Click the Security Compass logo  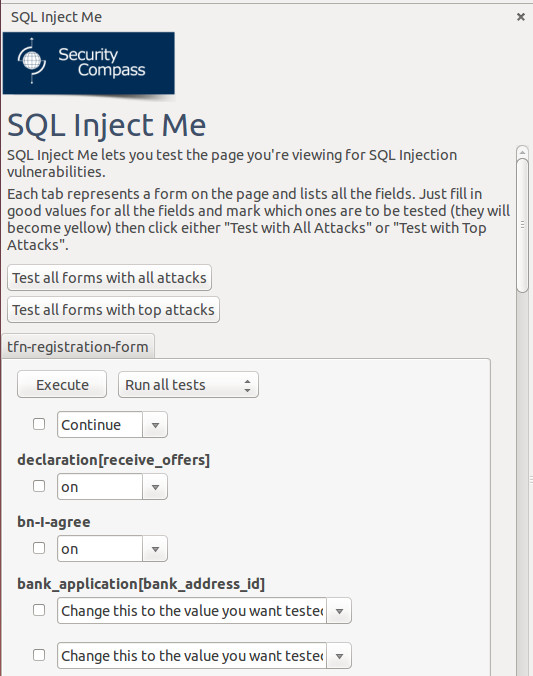[x=89, y=63]
